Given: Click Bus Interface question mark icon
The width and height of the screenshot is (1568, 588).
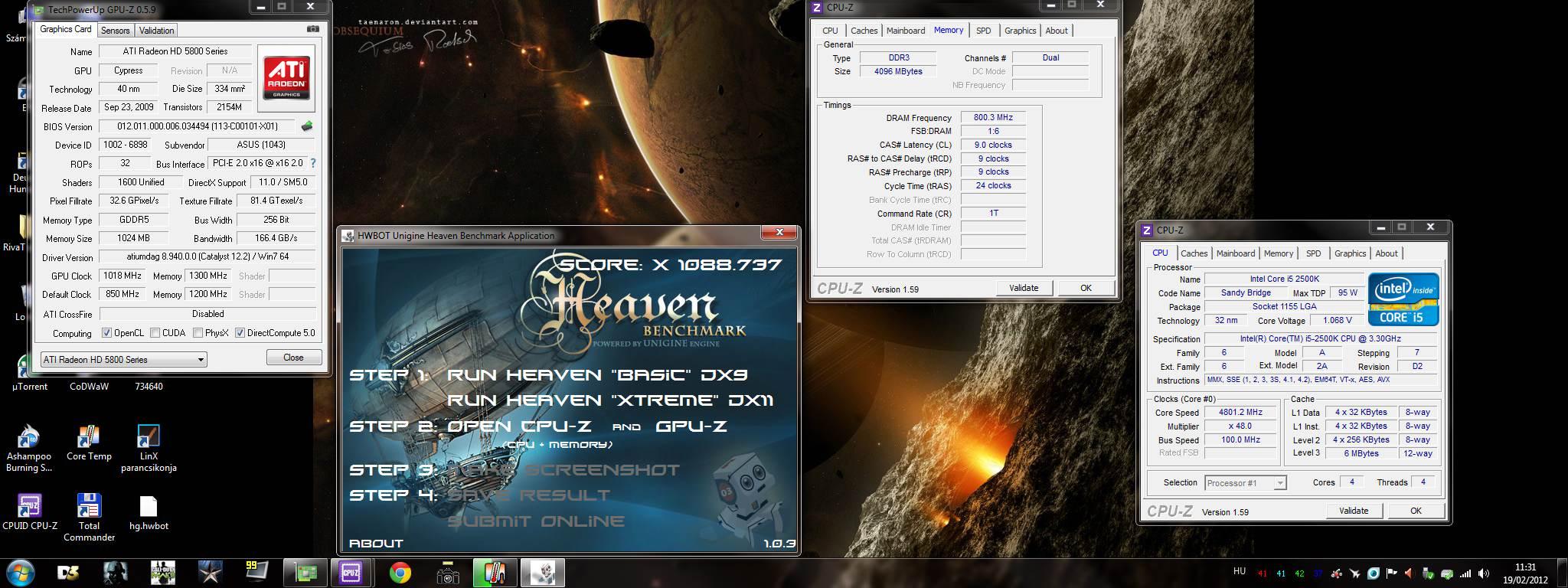Looking at the screenshot, I should tap(312, 163).
